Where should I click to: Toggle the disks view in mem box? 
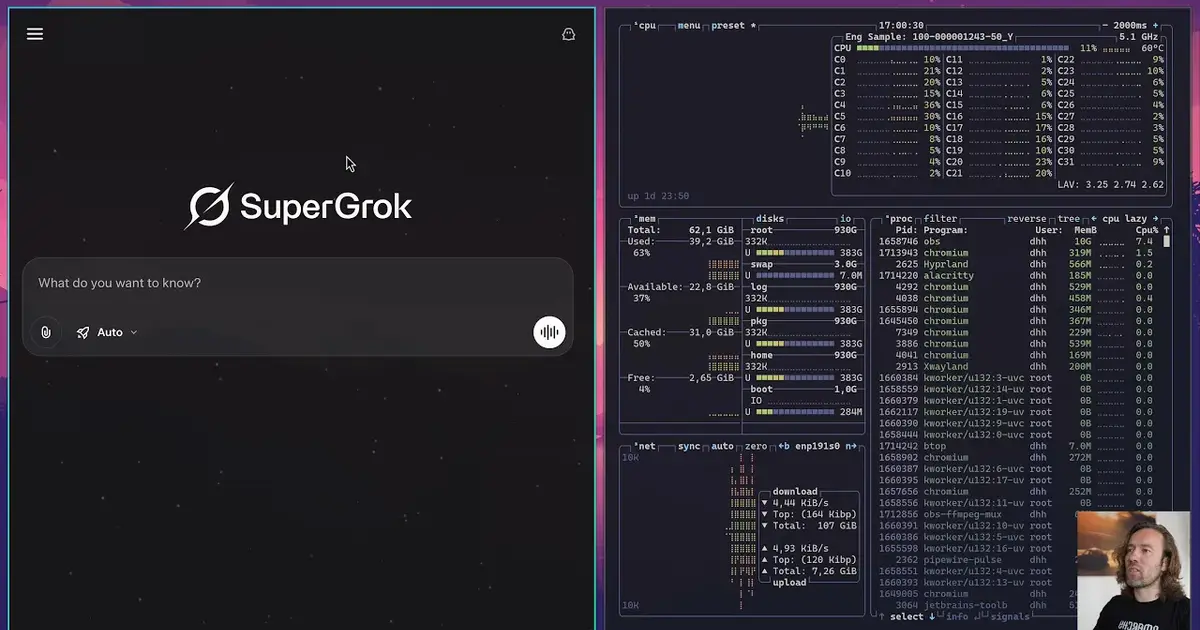[x=770, y=218]
